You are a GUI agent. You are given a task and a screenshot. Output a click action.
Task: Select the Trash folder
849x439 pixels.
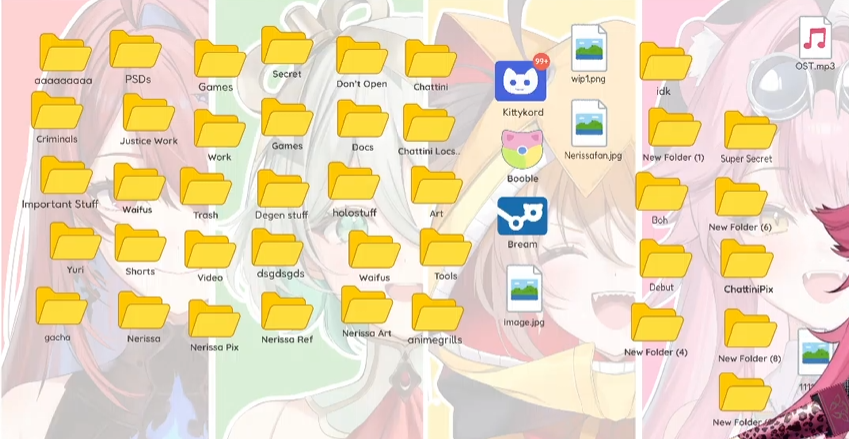[x=206, y=186]
